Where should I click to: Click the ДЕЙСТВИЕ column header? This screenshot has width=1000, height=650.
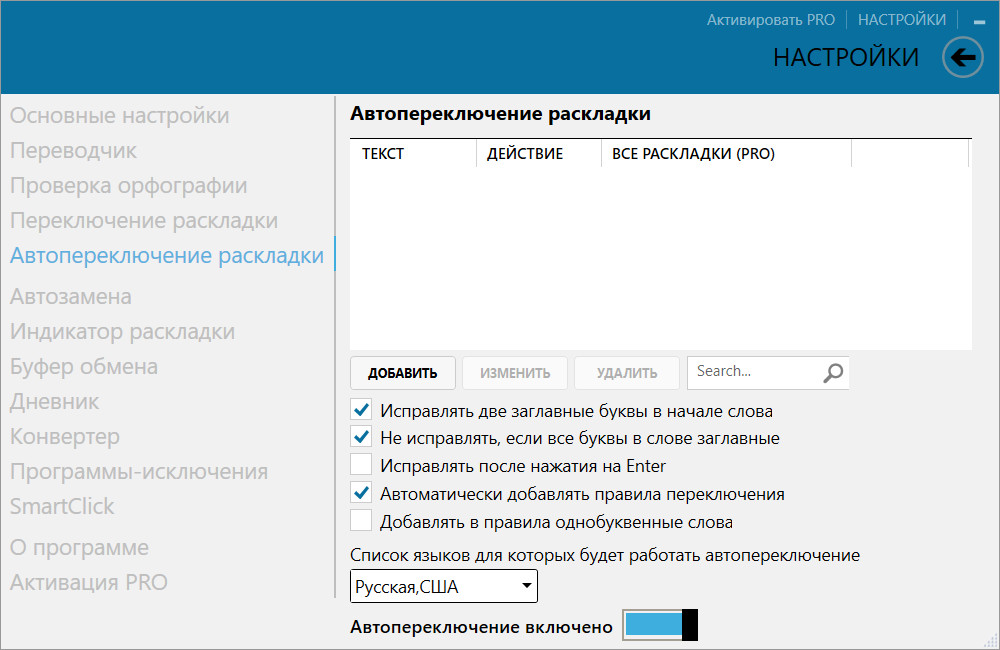click(x=525, y=154)
